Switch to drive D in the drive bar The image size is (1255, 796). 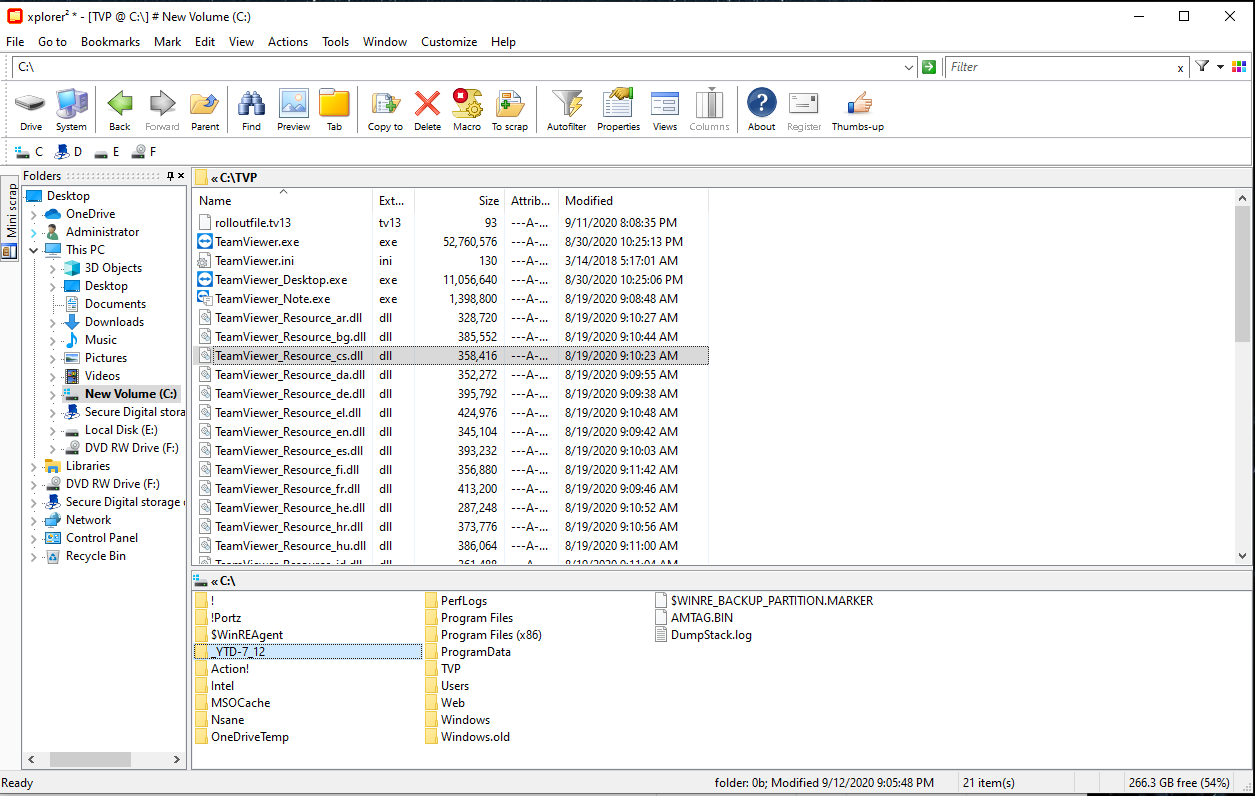point(68,152)
